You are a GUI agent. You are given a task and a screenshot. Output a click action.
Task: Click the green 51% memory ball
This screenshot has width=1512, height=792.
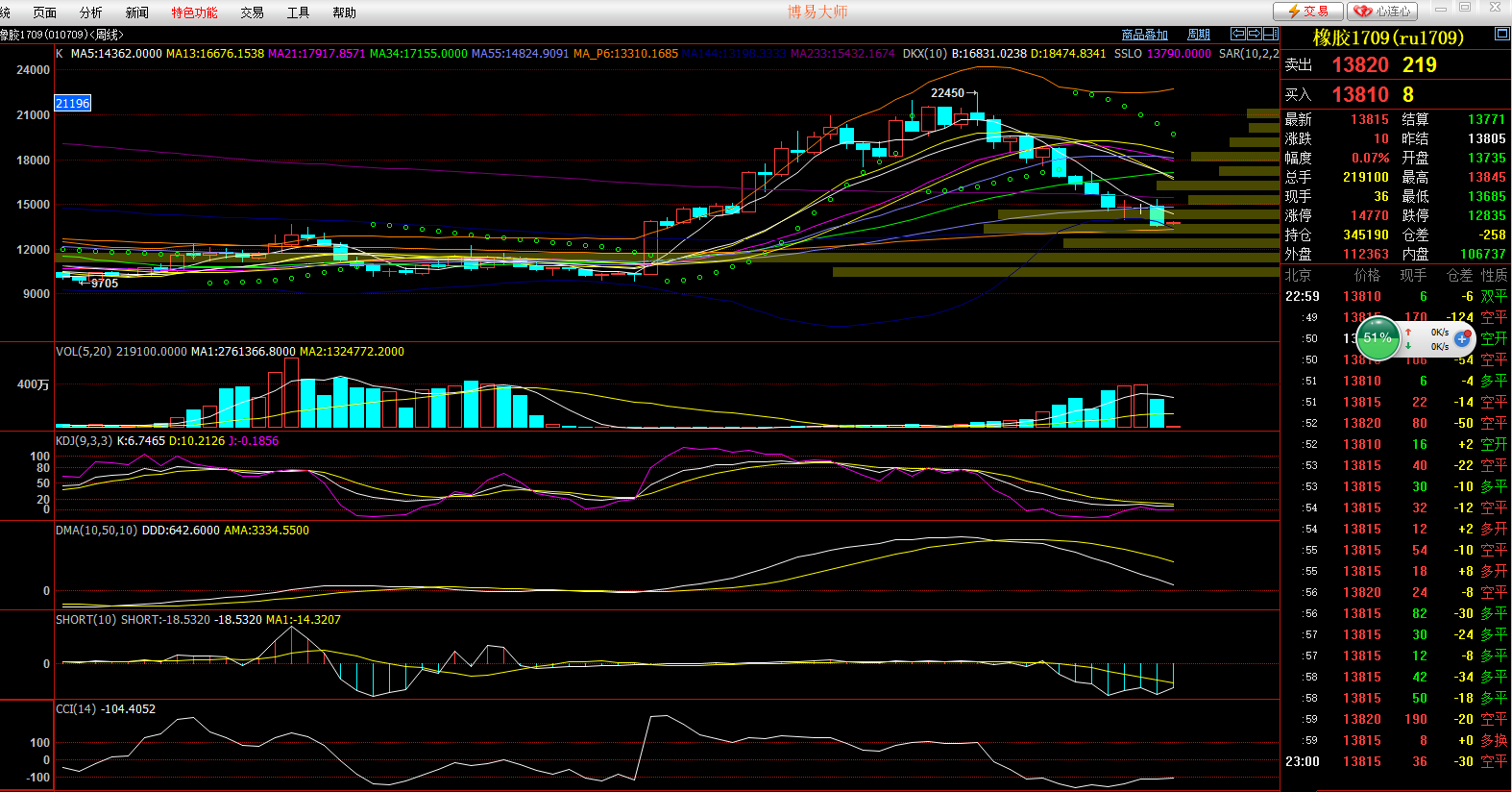[1377, 338]
